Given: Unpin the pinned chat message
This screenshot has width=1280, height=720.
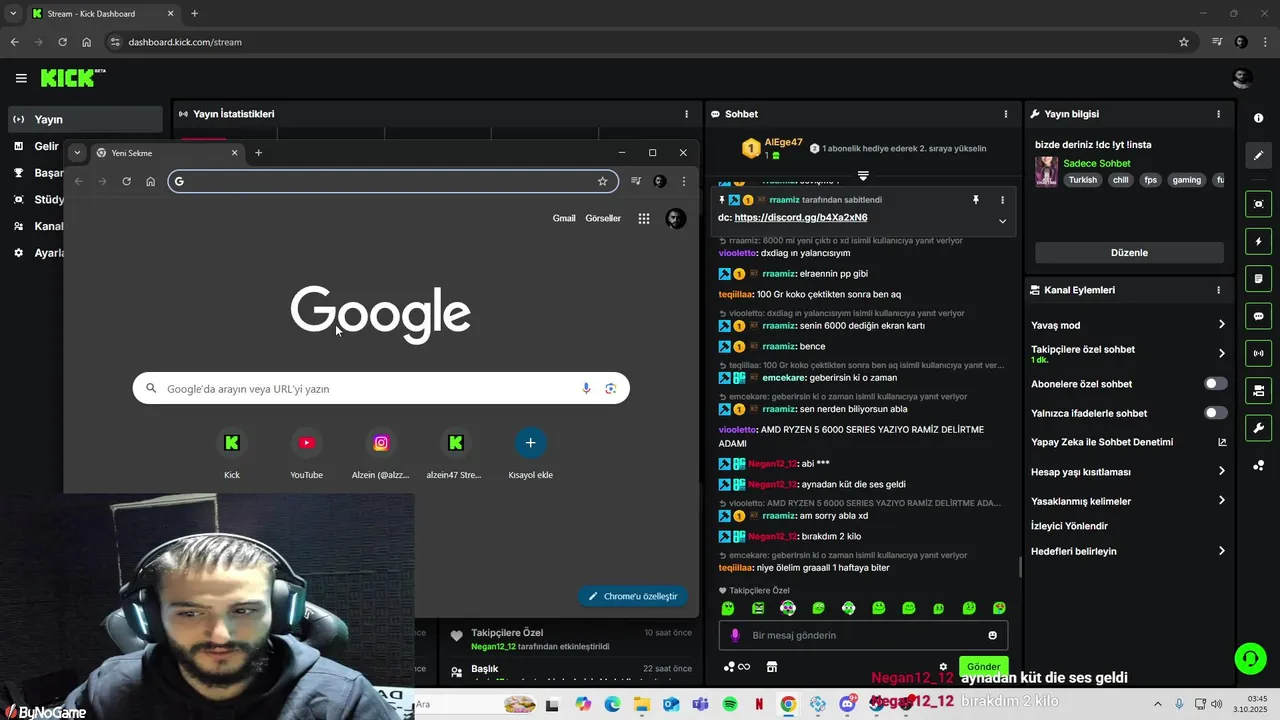Looking at the screenshot, I should tap(976, 200).
